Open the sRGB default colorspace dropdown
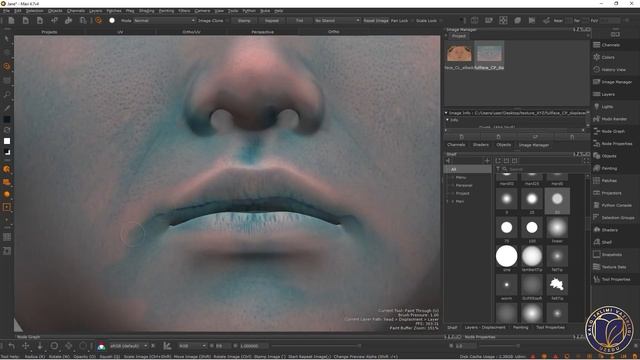 tap(128, 346)
